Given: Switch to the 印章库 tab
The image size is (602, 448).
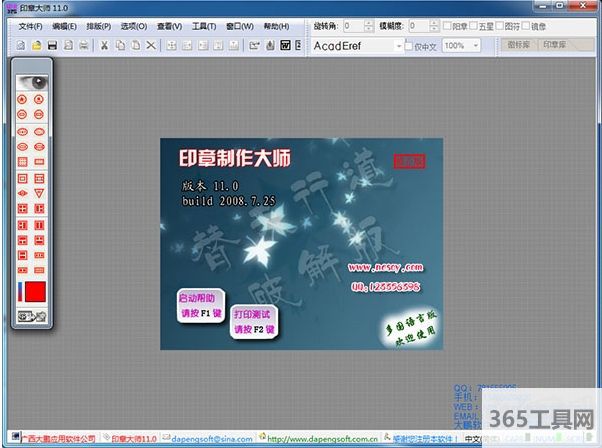Looking at the screenshot, I should click(x=557, y=46).
